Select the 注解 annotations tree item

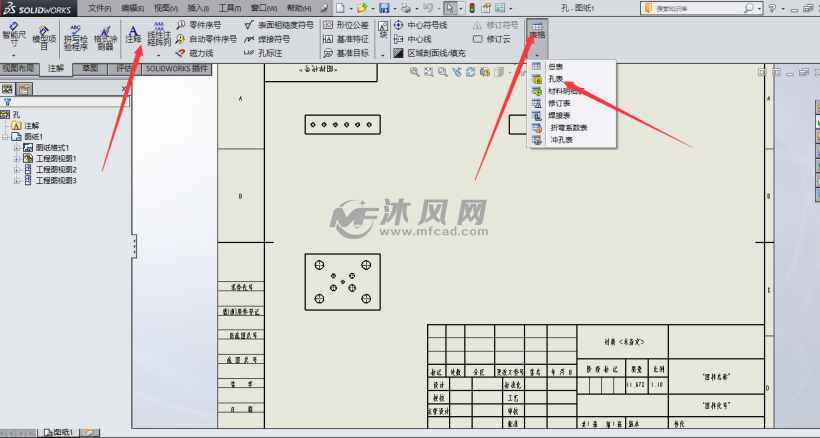point(25,125)
